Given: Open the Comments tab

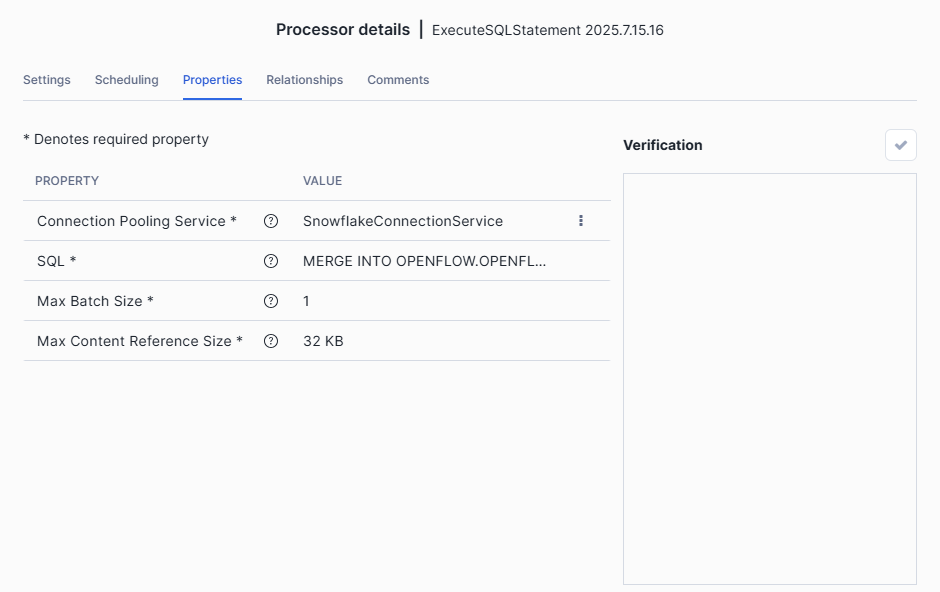Looking at the screenshot, I should (x=398, y=80).
